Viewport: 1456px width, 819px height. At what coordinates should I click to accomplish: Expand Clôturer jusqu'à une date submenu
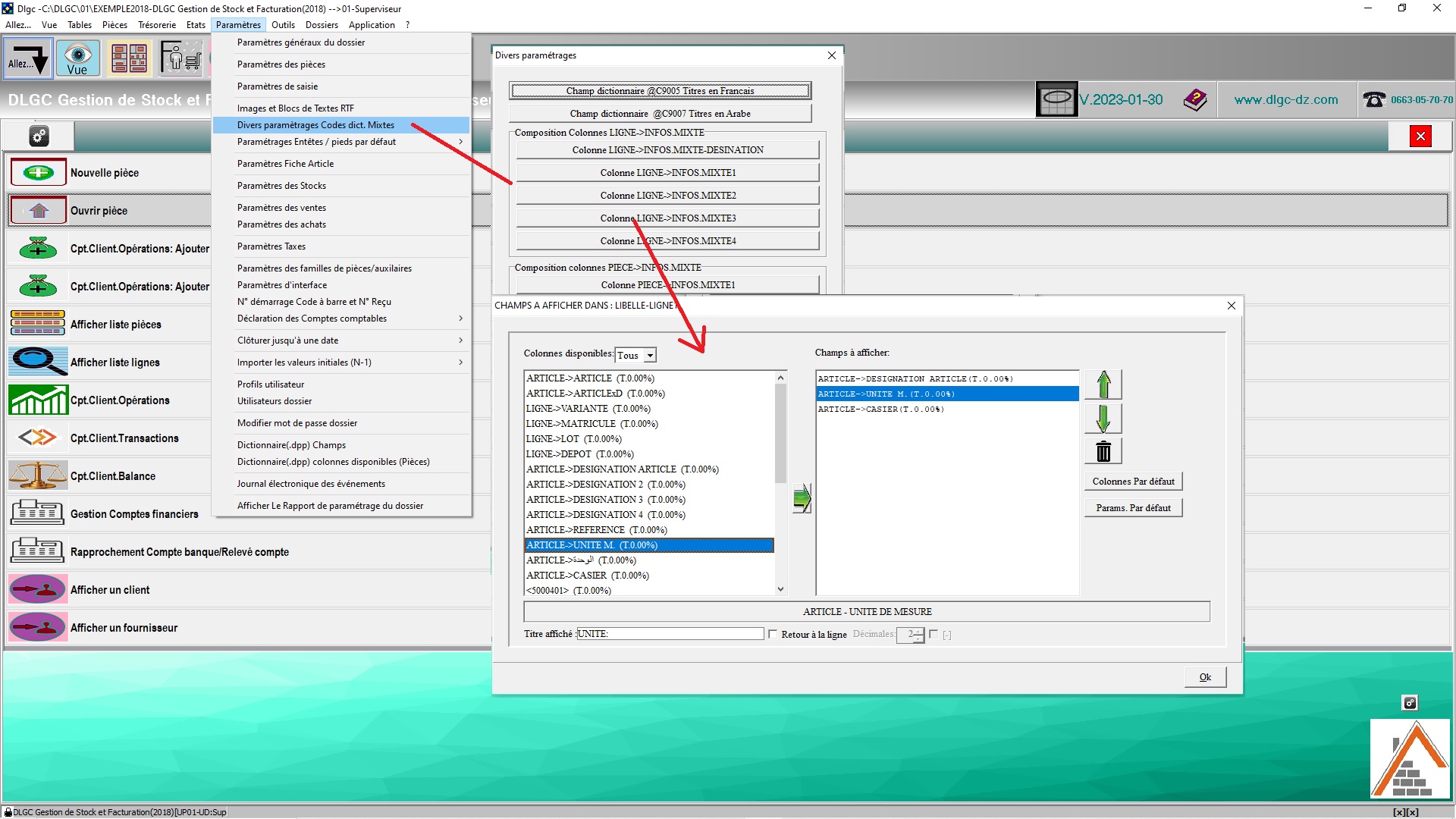(341, 340)
